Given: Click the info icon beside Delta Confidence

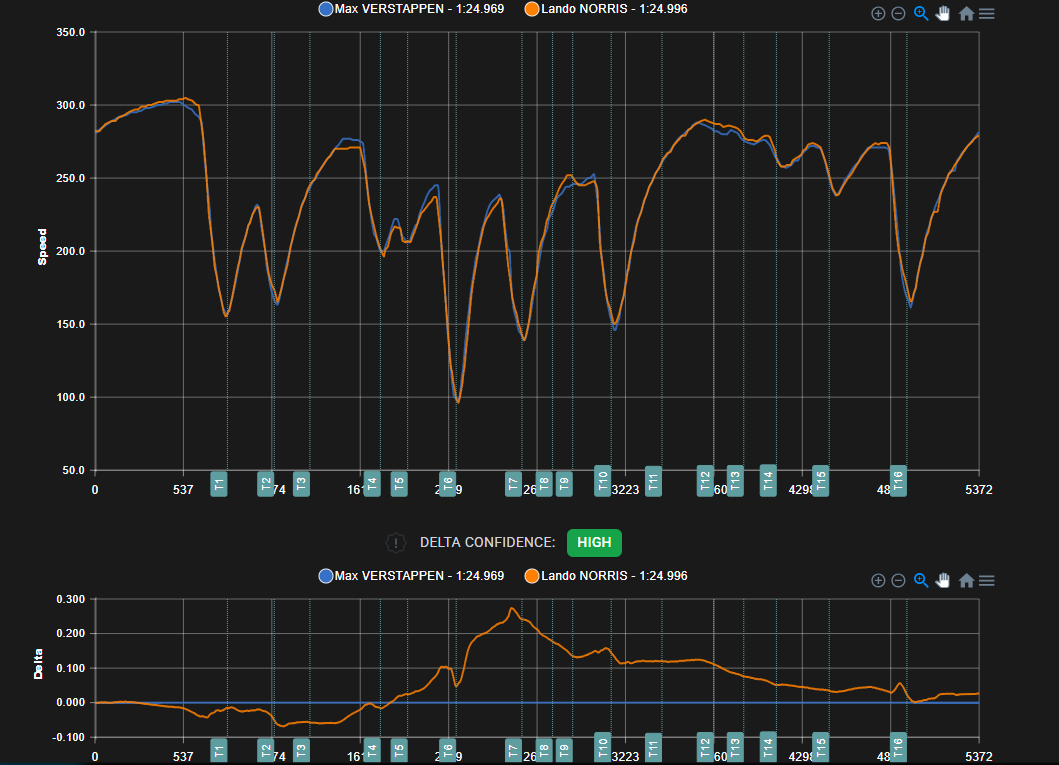Looking at the screenshot, I should click(x=396, y=543).
